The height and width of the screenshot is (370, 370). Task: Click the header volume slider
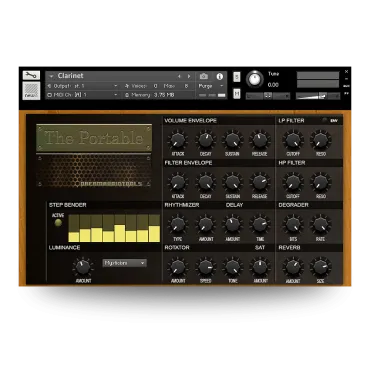tap(318, 96)
